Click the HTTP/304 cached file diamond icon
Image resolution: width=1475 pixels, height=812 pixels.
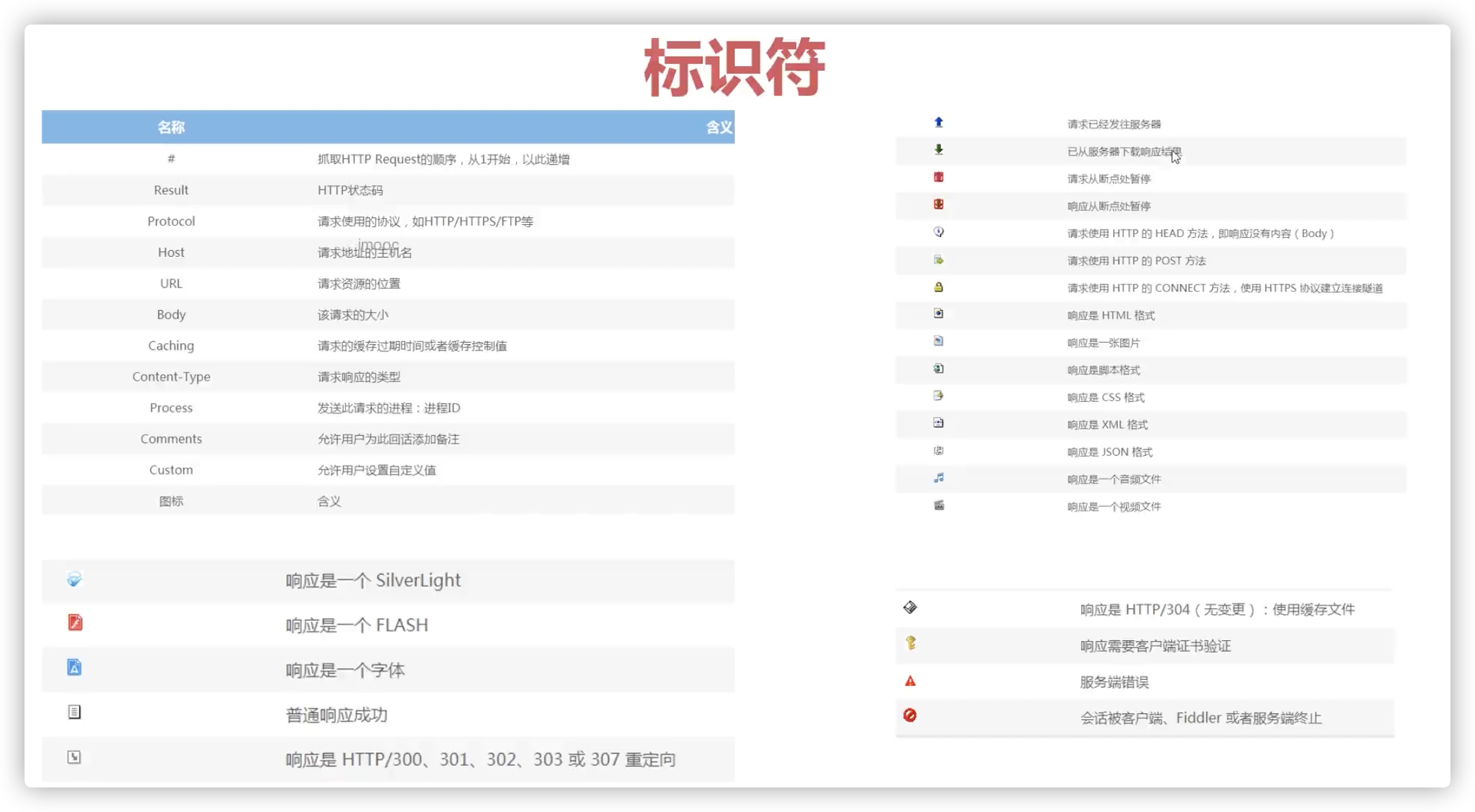(910, 607)
